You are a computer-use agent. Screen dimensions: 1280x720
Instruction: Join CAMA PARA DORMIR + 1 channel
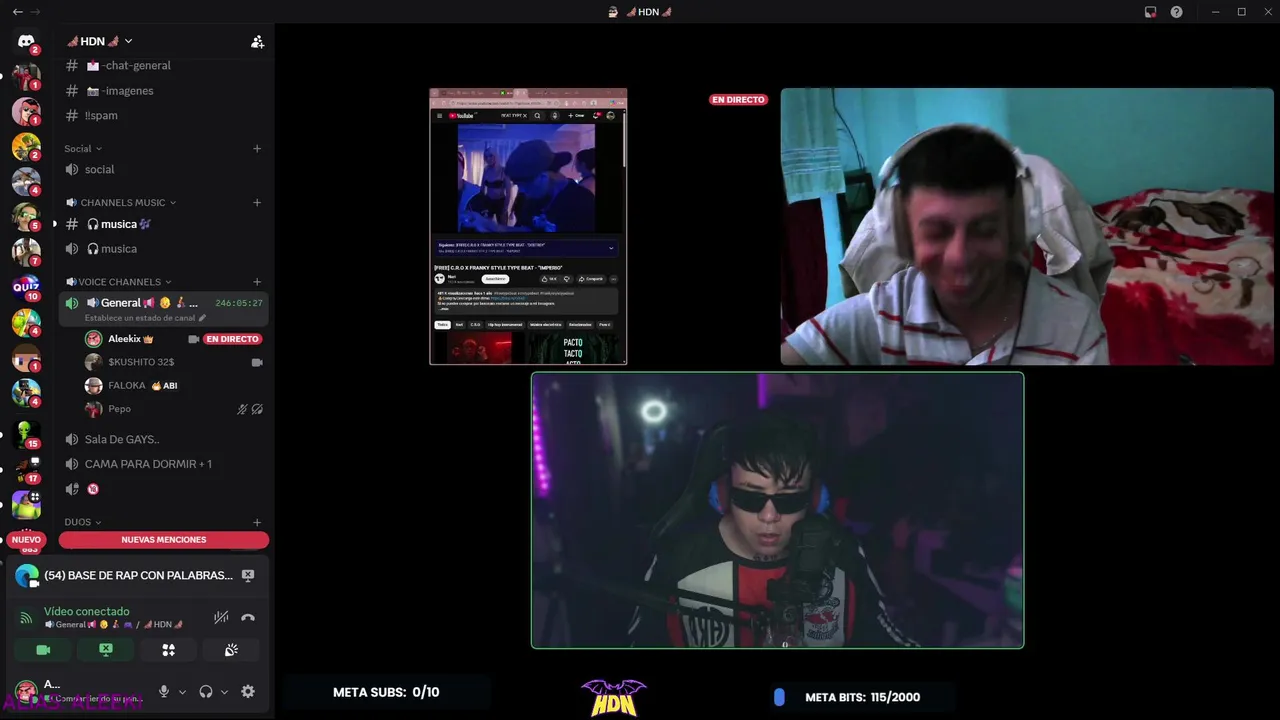(164, 464)
